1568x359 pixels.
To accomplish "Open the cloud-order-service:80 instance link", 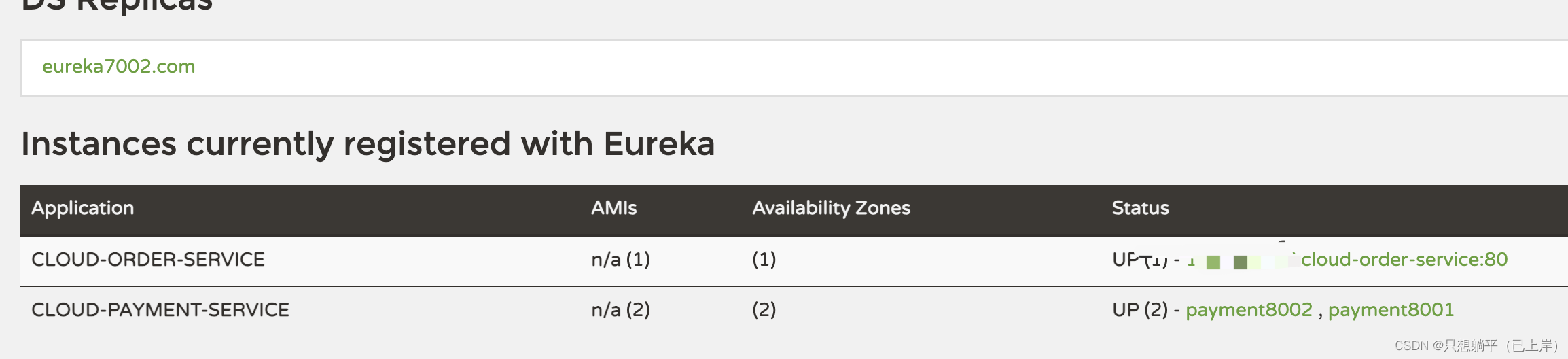I will click(x=1404, y=259).
